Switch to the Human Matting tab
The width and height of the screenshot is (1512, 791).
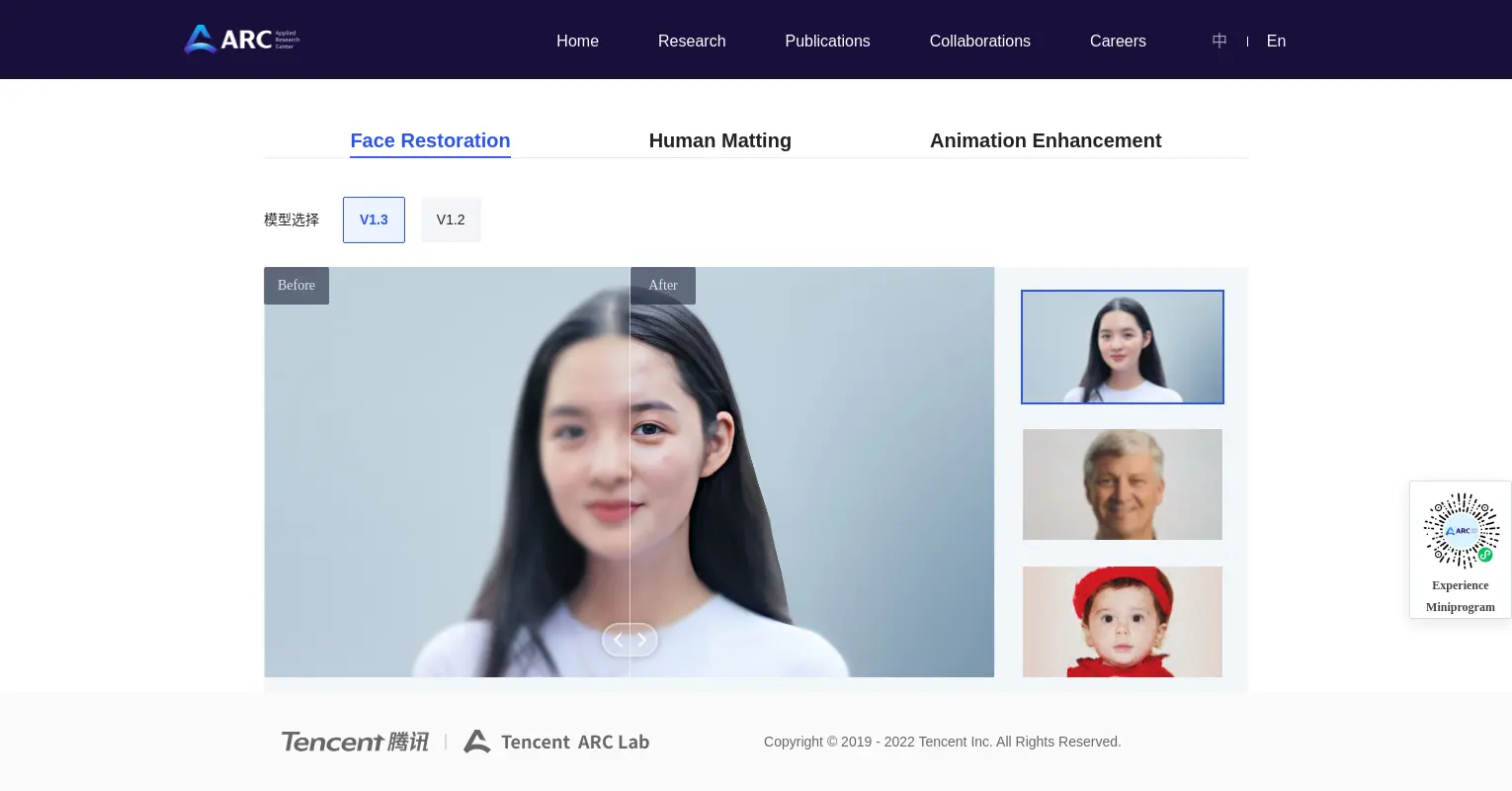(x=719, y=140)
